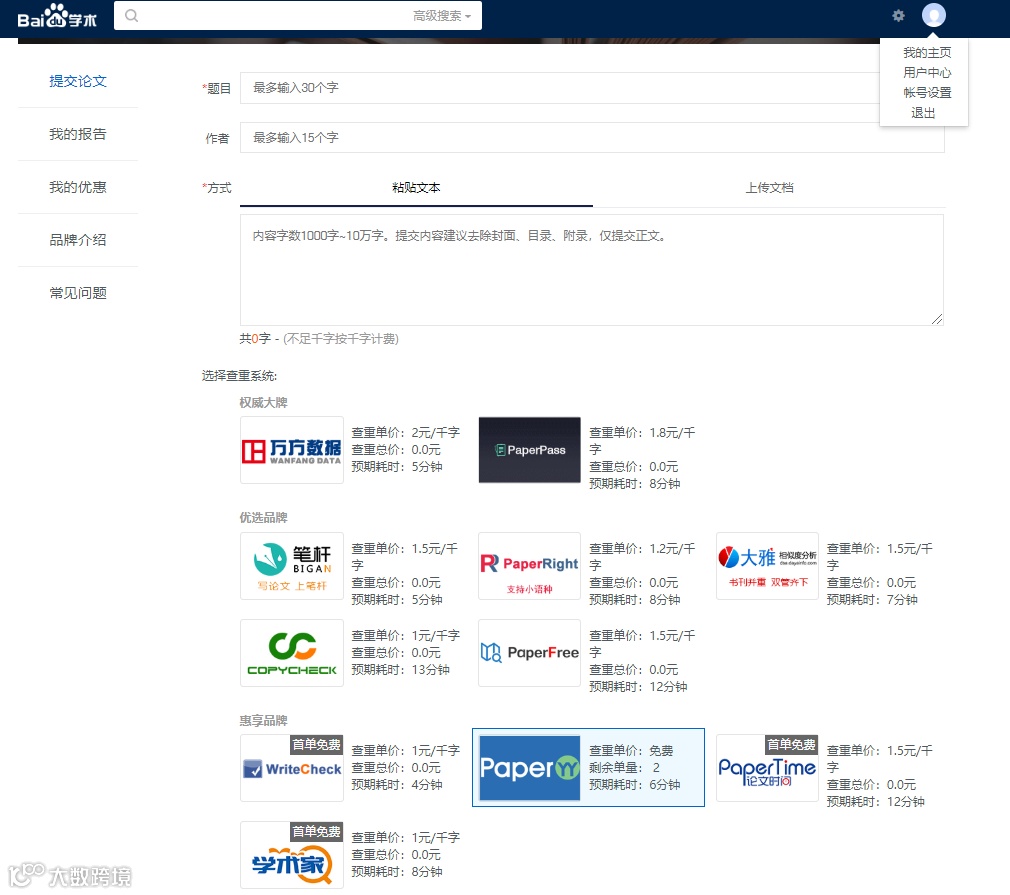
Task: Switch to 上传文档 tab
Action: pyautogui.click(x=769, y=188)
